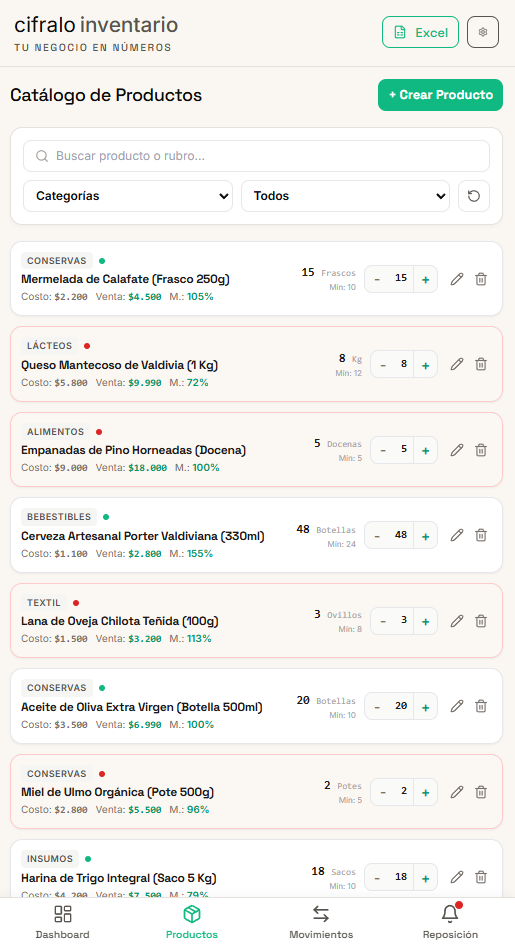This screenshot has height=946, width=515.
Task: Export inventory with the Excel button
Action: (x=420, y=32)
